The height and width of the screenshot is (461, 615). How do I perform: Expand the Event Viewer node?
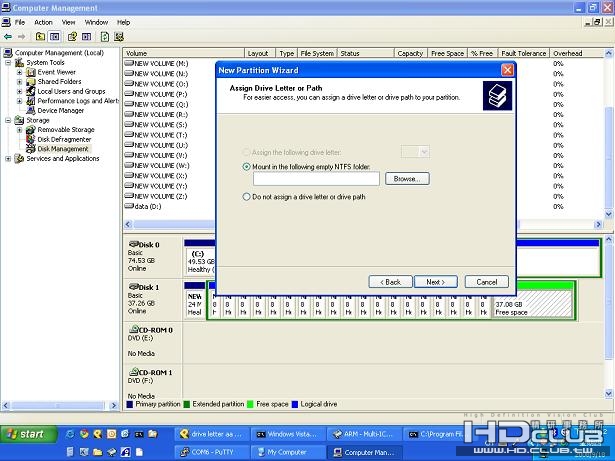[19, 72]
